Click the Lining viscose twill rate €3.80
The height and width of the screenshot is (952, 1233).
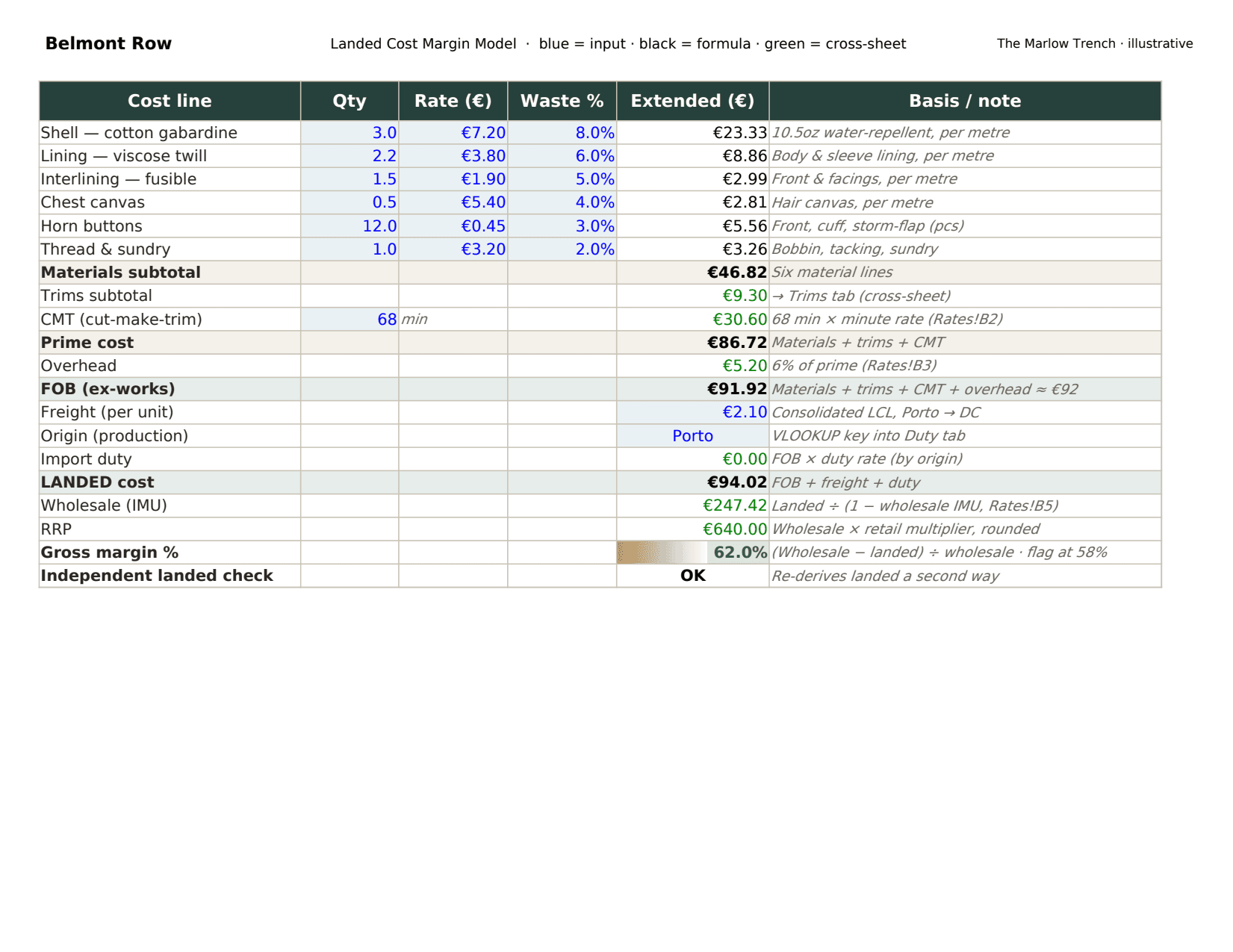453,156
